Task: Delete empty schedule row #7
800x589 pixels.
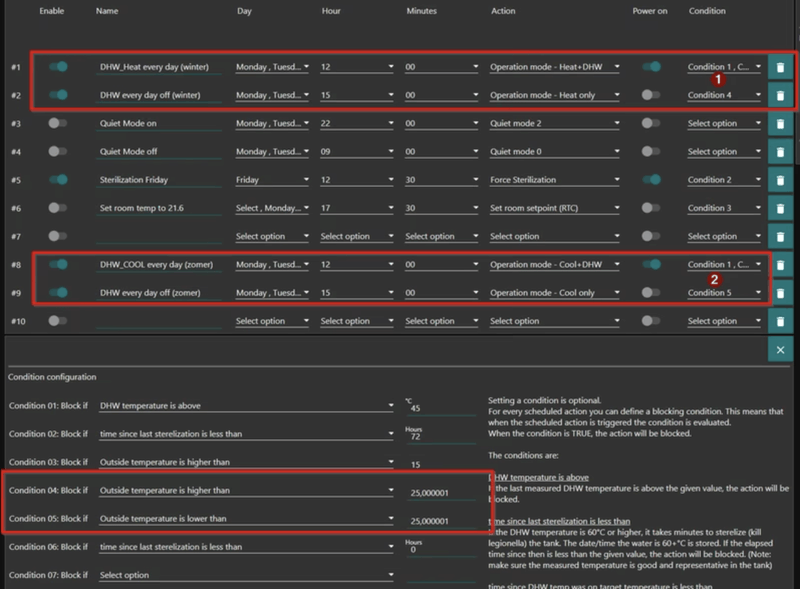Action: pyautogui.click(x=780, y=237)
